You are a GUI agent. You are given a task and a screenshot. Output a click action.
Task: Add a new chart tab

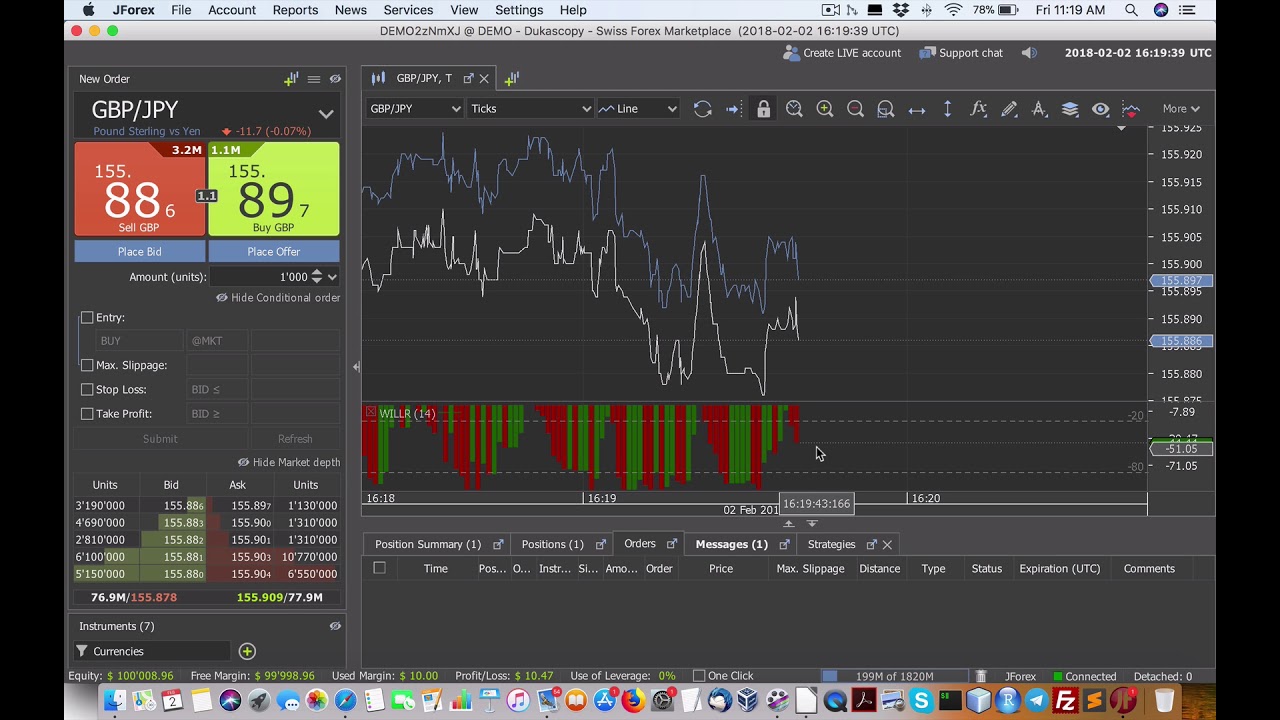click(511, 78)
